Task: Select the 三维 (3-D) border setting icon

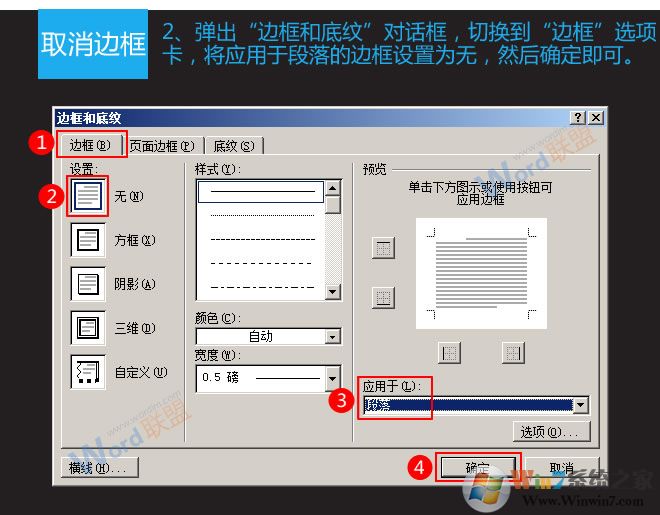Action: (x=88, y=328)
